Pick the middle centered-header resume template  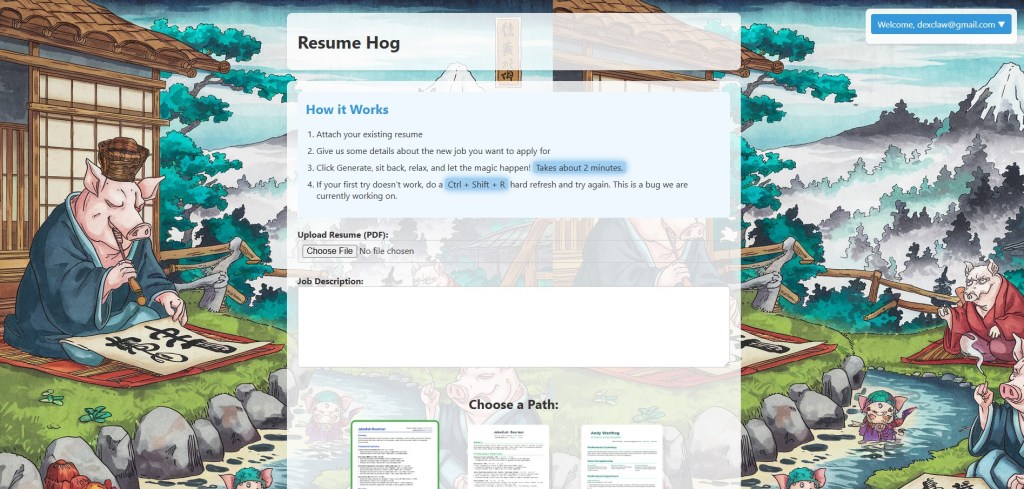509,457
